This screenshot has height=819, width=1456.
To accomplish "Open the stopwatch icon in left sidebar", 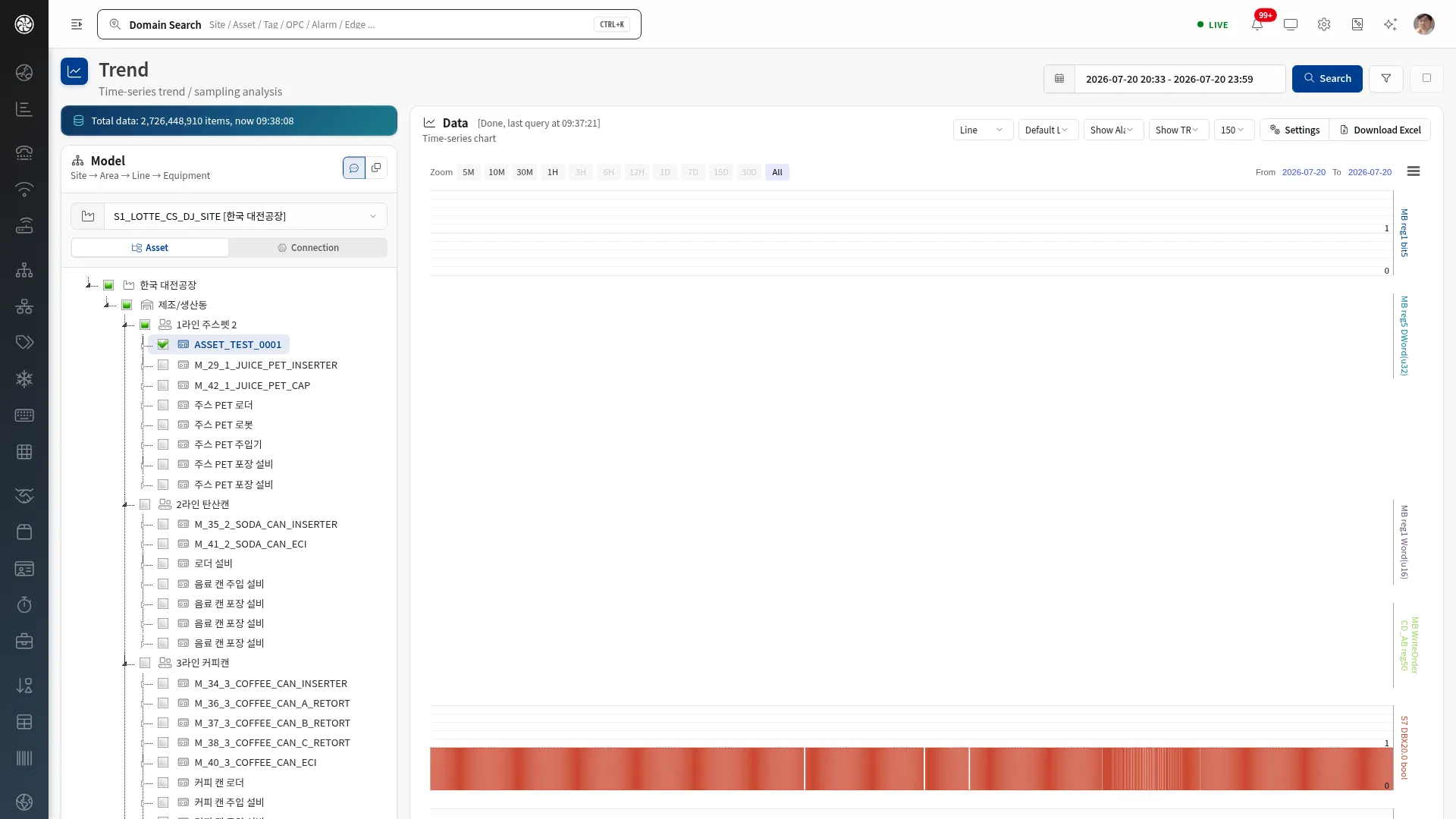I will tap(24, 604).
